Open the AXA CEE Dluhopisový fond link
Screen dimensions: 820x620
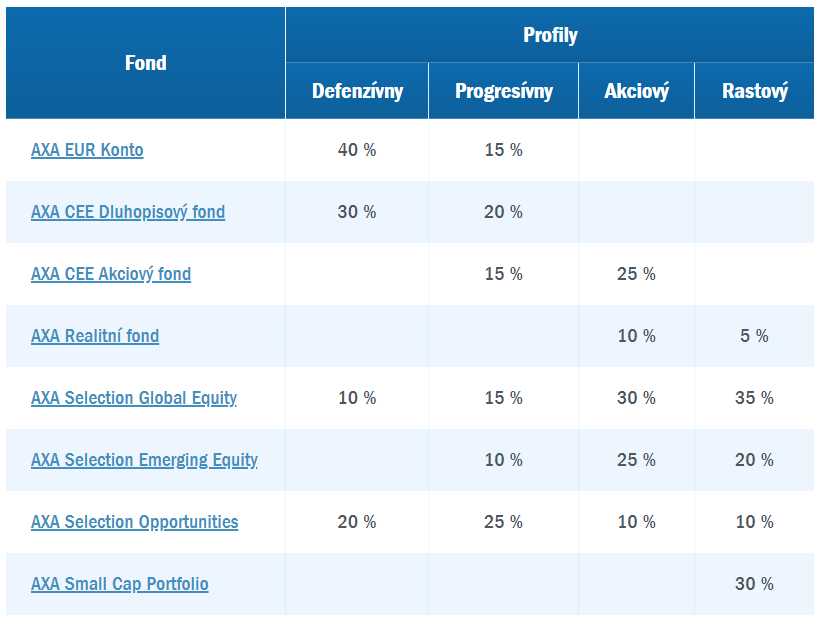pyautogui.click(x=128, y=212)
